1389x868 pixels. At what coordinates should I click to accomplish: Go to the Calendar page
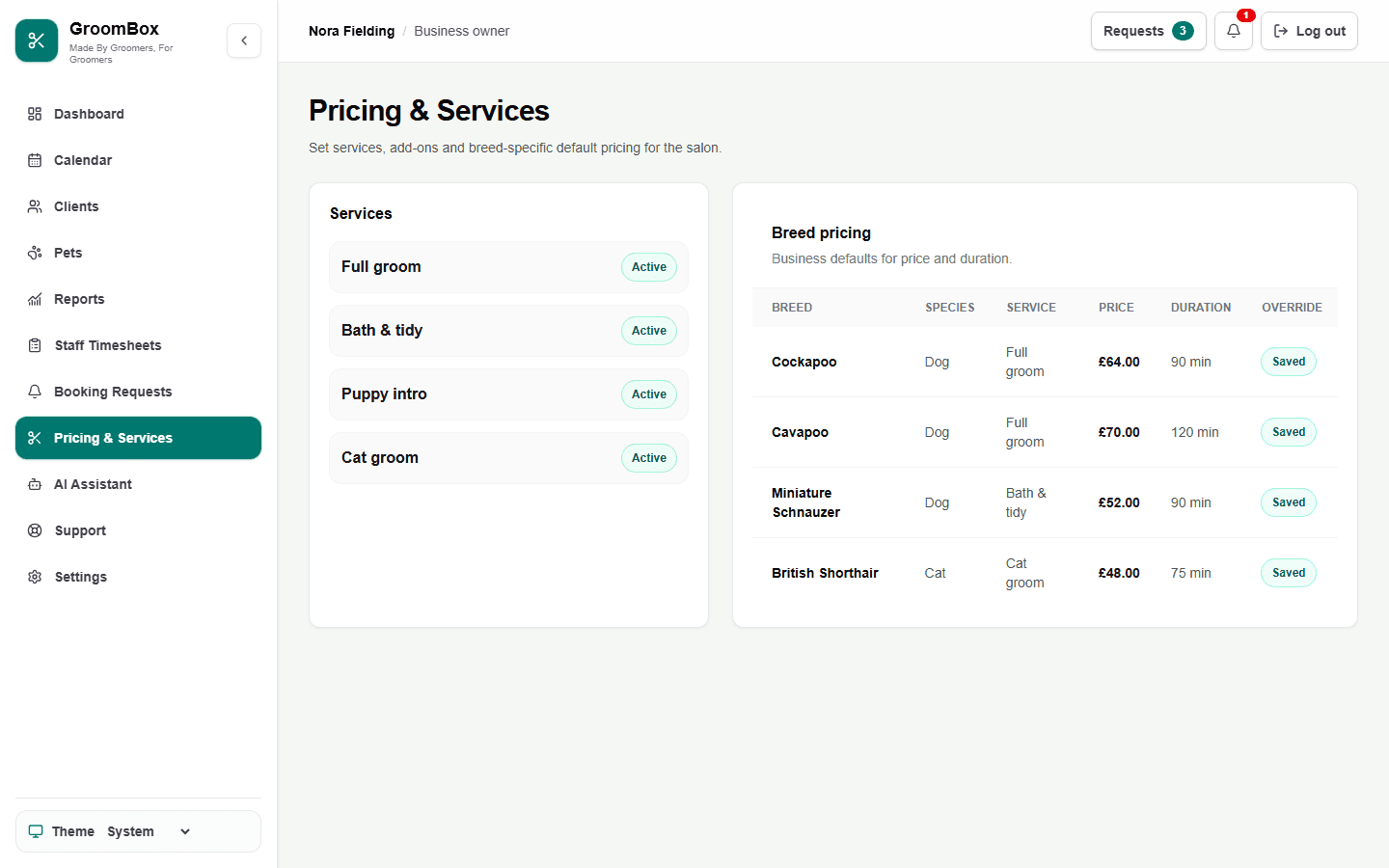point(138,160)
